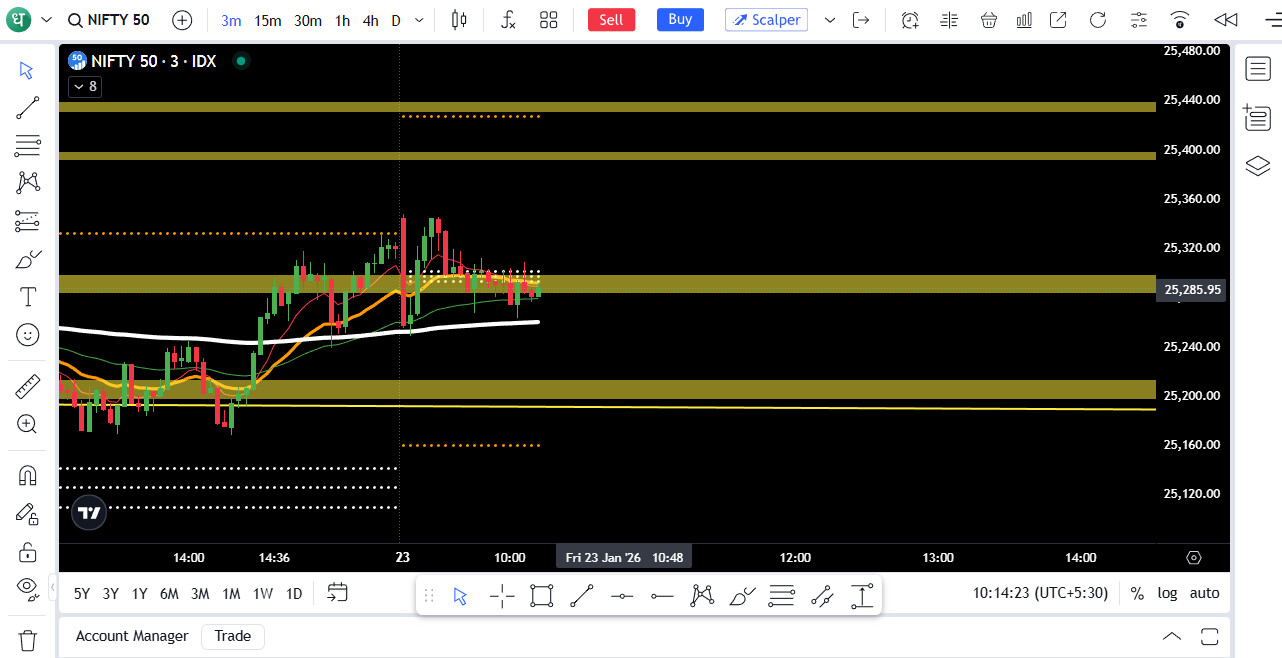Image resolution: width=1282 pixels, height=658 pixels.
Task: Open the candlestick chart style picker
Action: pos(459,20)
